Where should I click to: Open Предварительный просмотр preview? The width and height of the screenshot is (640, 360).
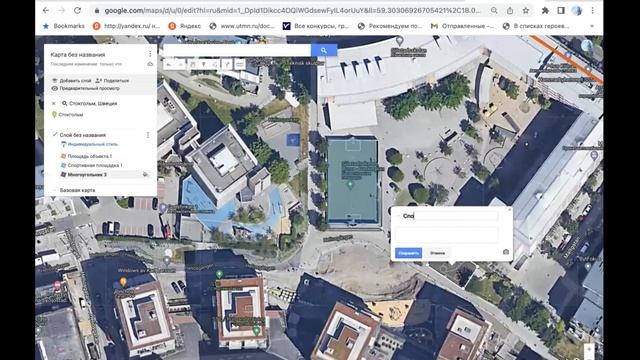click(86, 88)
